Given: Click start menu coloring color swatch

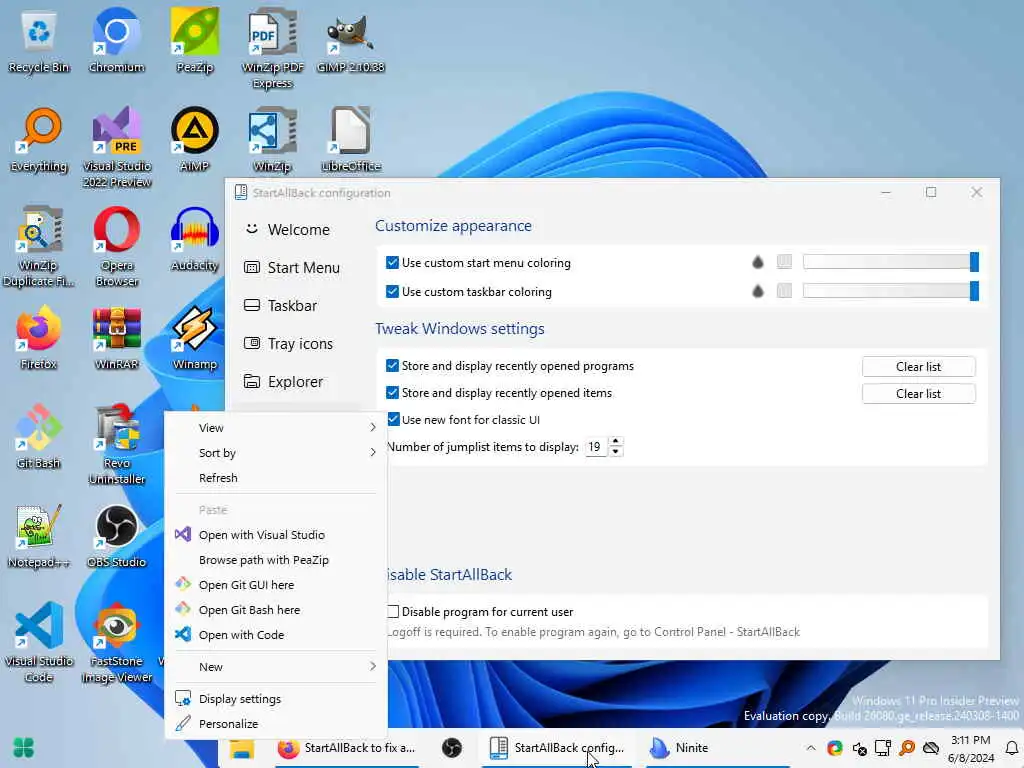Looking at the screenshot, I should tap(784, 262).
